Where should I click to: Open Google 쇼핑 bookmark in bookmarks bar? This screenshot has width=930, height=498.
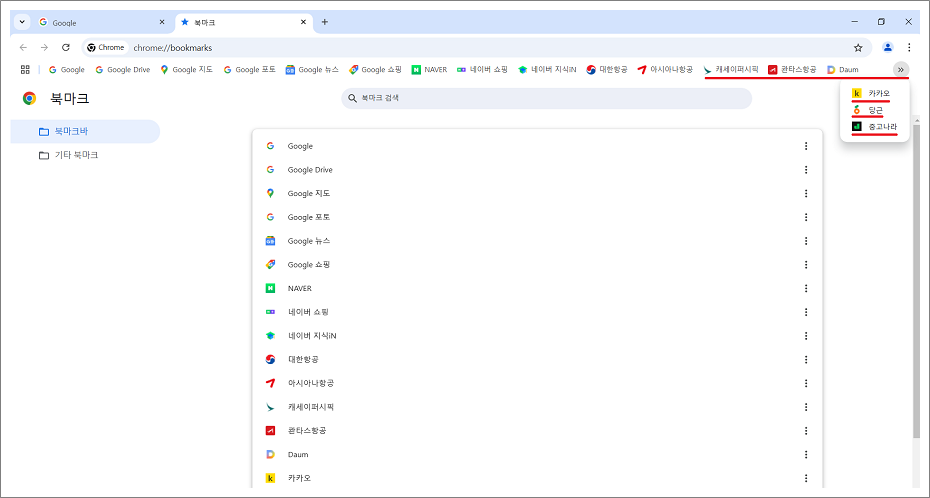pos(375,69)
